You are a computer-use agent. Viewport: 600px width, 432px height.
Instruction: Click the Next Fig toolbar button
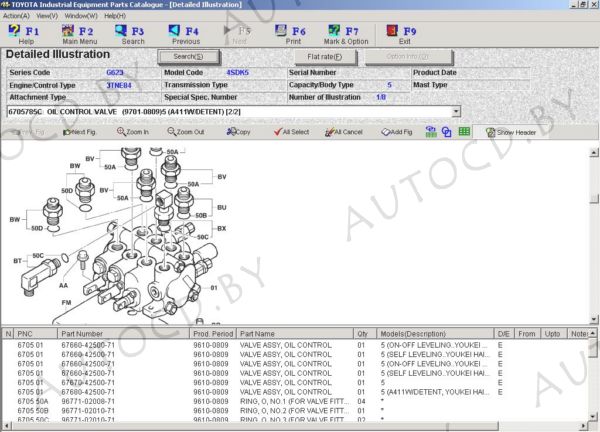tap(79, 132)
